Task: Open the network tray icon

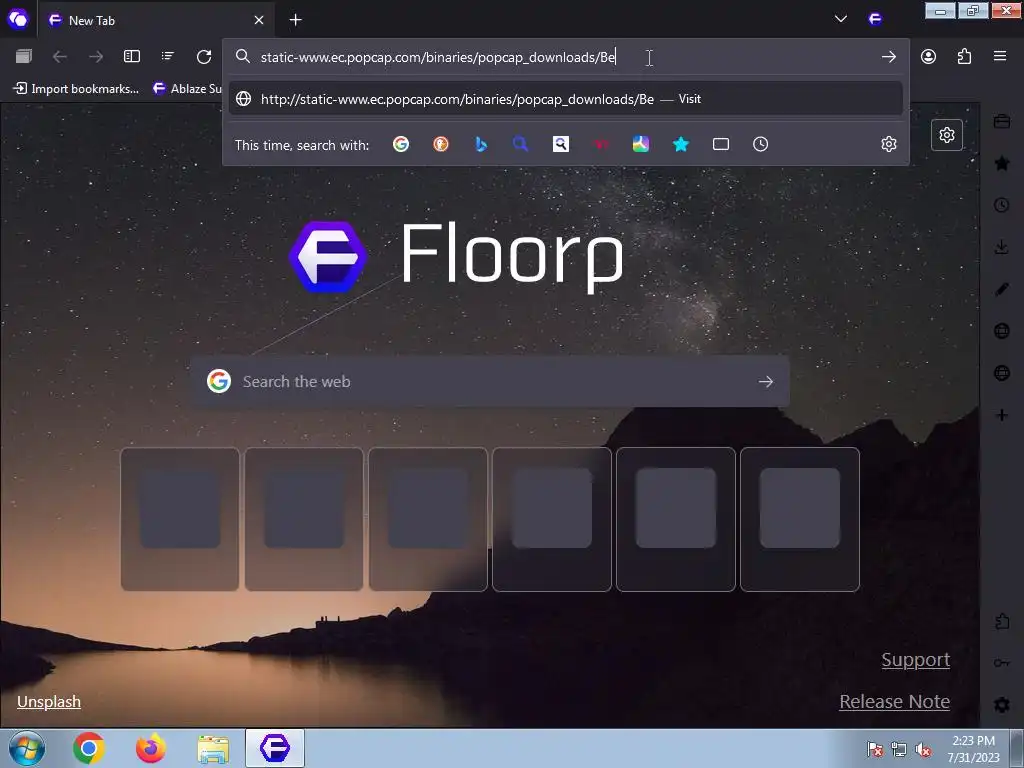Action: [x=899, y=749]
